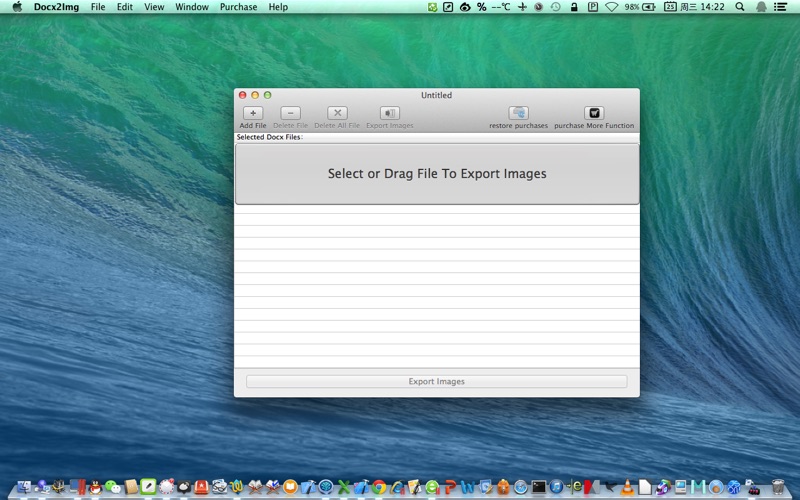Click the percent icon in menu bar

point(481,7)
